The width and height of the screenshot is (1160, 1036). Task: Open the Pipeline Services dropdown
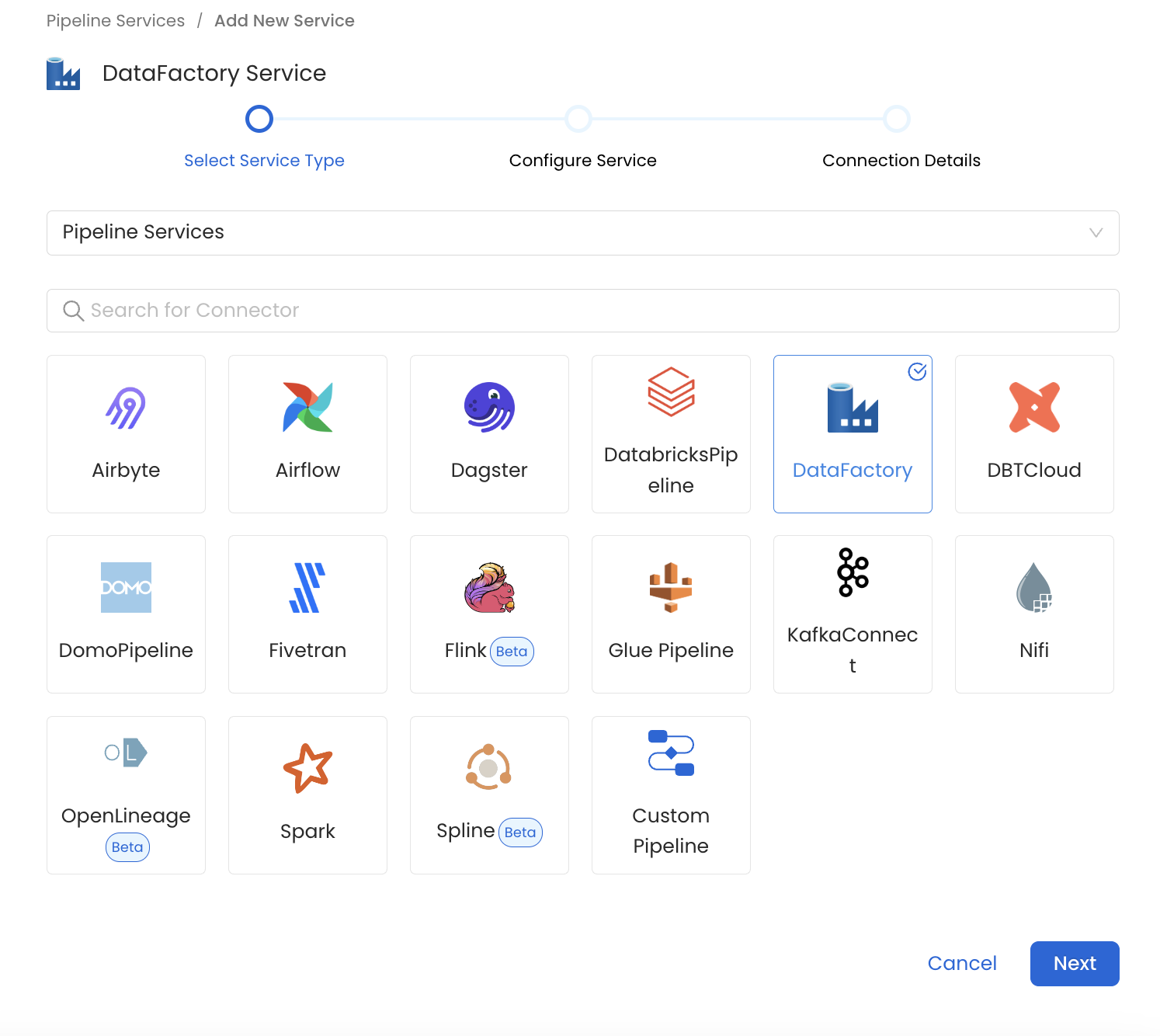582,233
